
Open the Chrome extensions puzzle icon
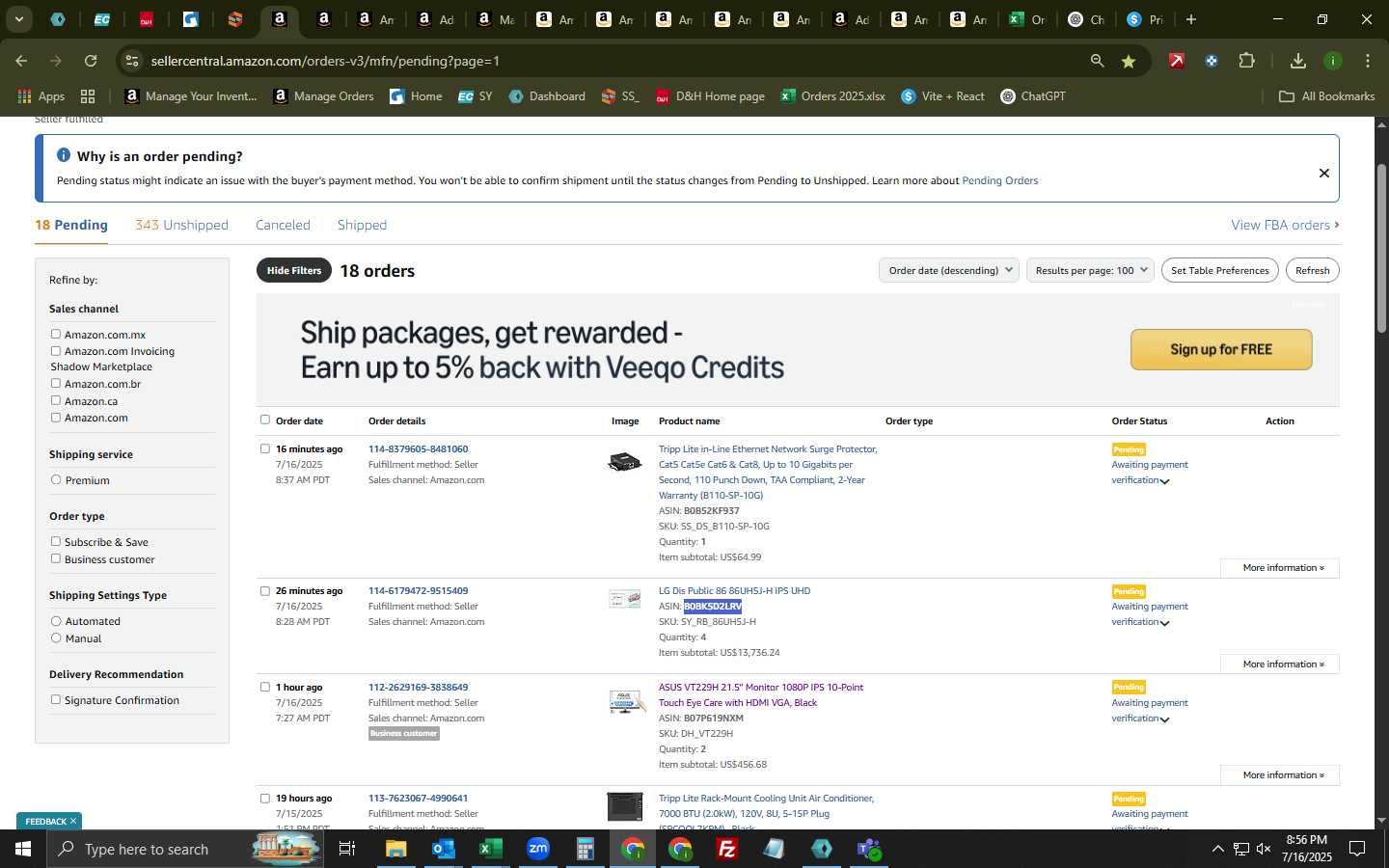[x=1246, y=61]
